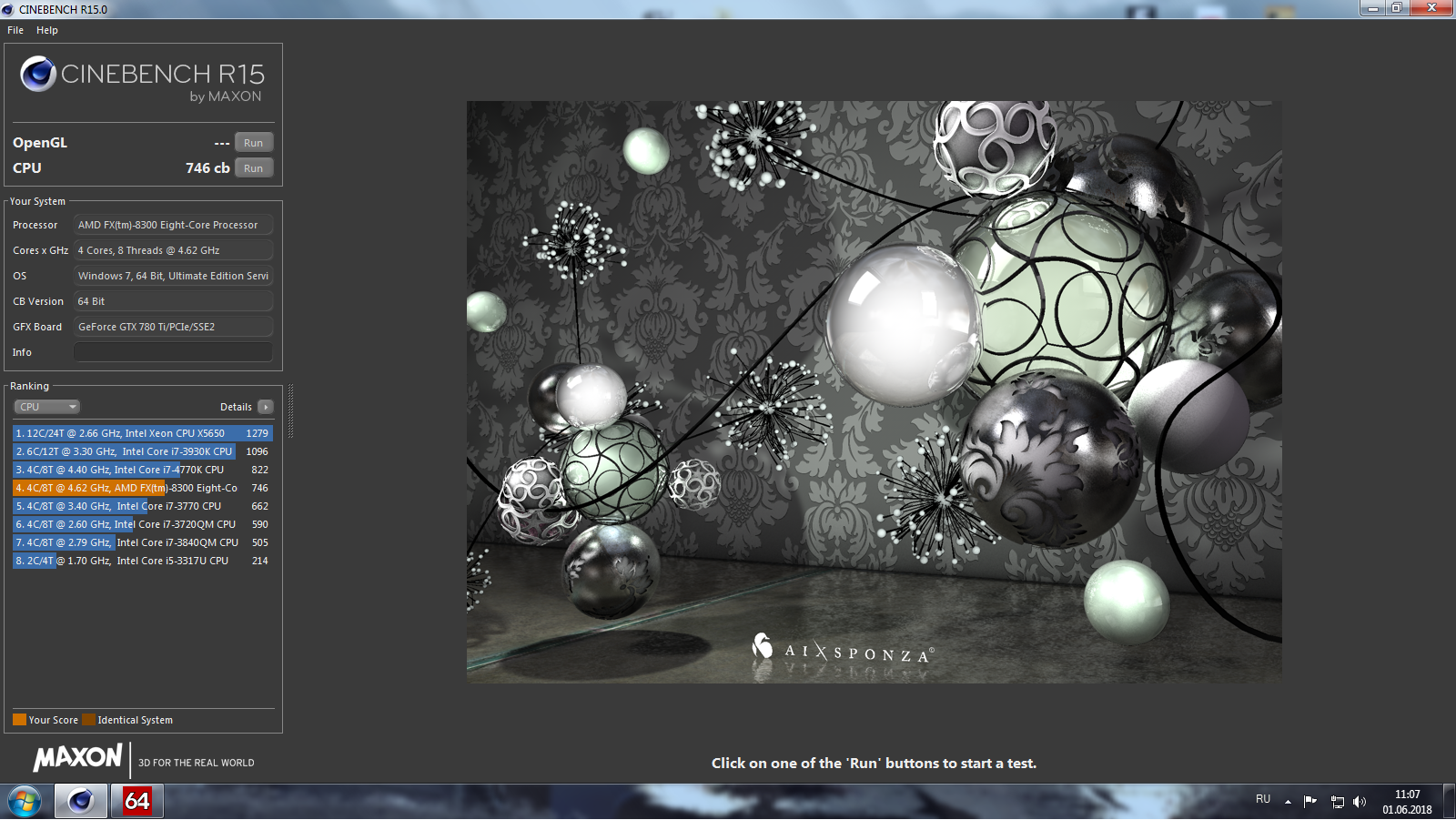Run the CPU benchmark test
Viewport: 1456px width, 820px height.
254,168
